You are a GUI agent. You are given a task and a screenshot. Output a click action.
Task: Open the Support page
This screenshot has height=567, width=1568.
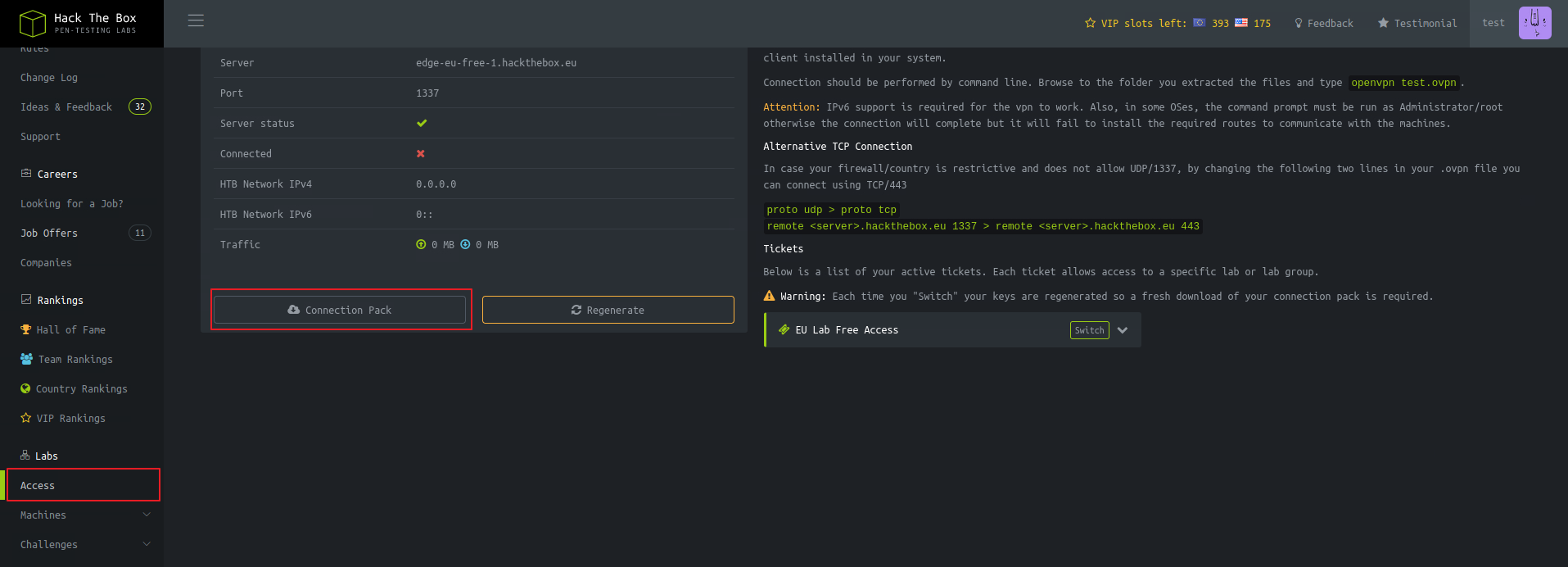click(40, 136)
